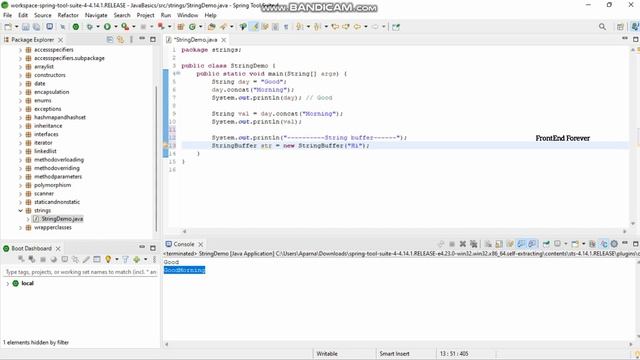Close the Boot Dashboard view
The image size is (640, 360).
[58, 248]
